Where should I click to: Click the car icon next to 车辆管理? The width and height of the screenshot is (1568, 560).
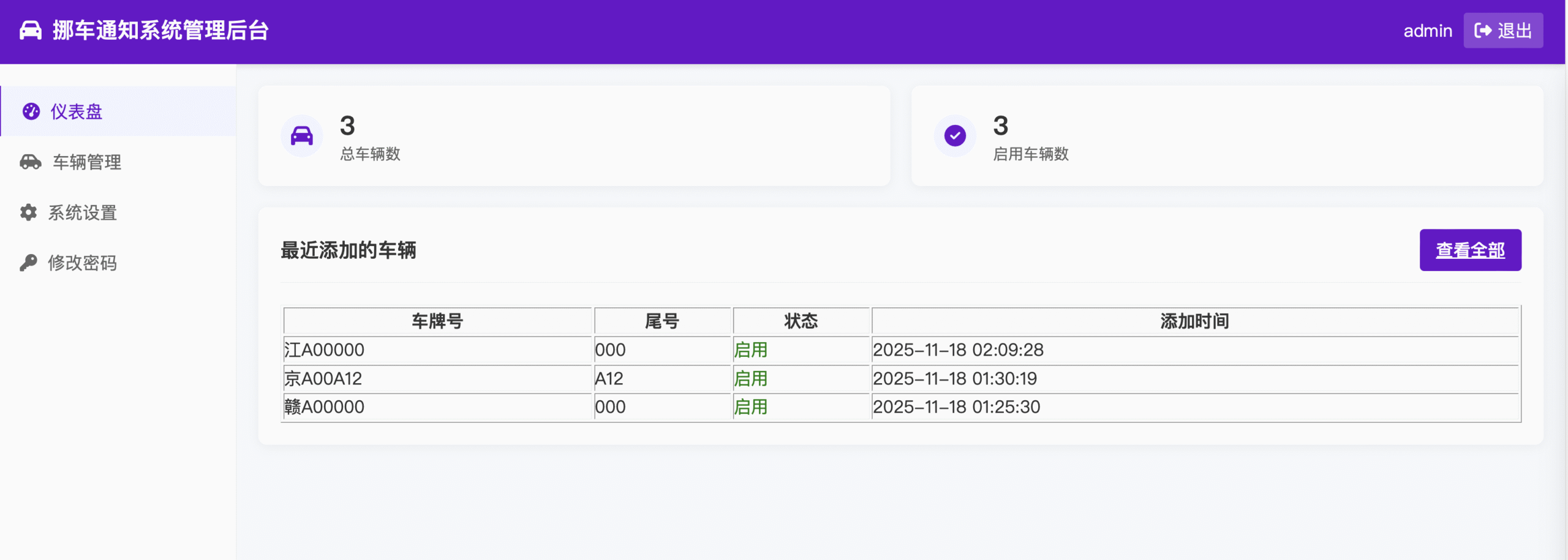click(x=30, y=162)
